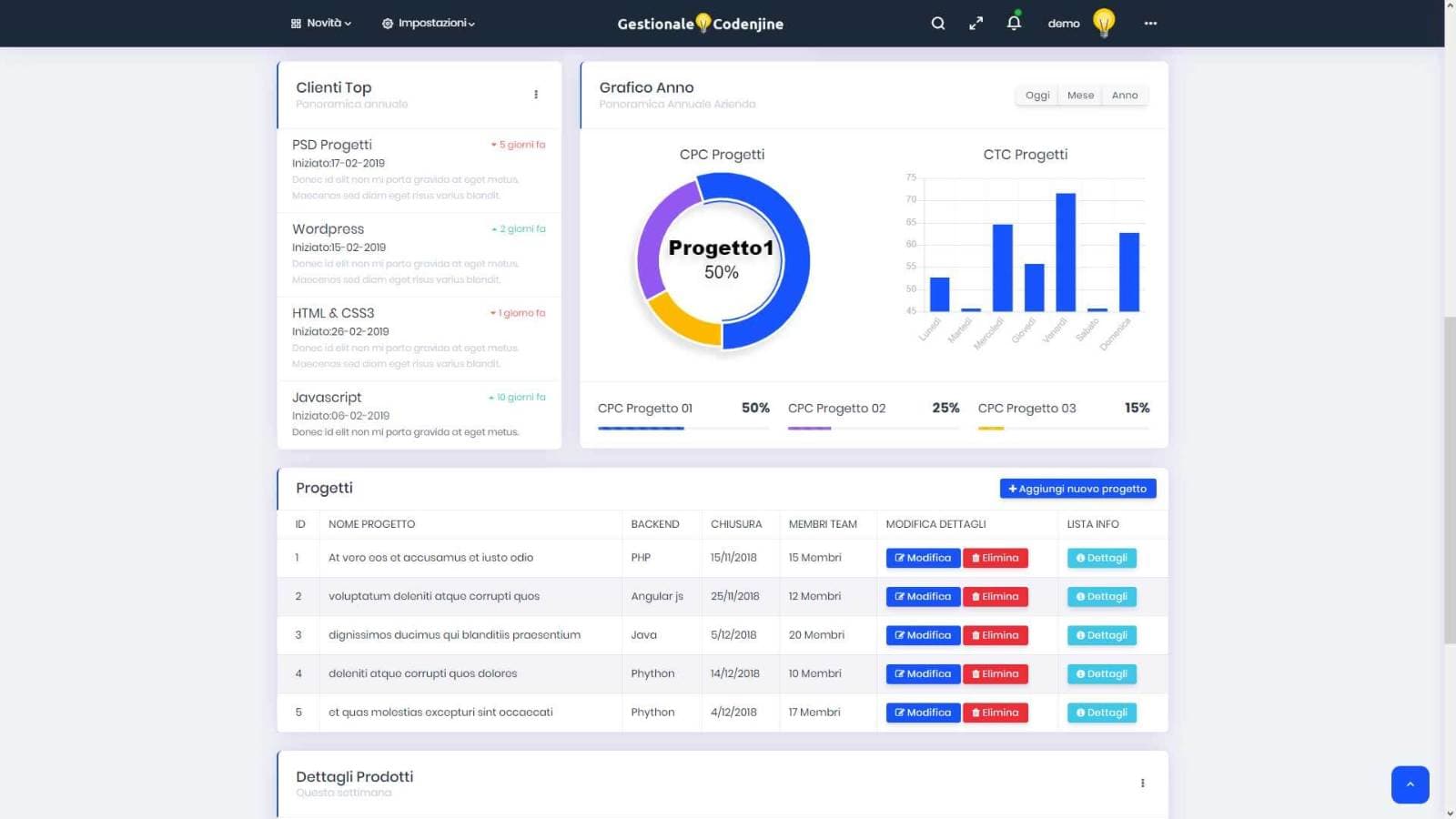Click the NOME PROGETTO column header
The height and width of the screenshot is (819, 1456).
(371, 524)
